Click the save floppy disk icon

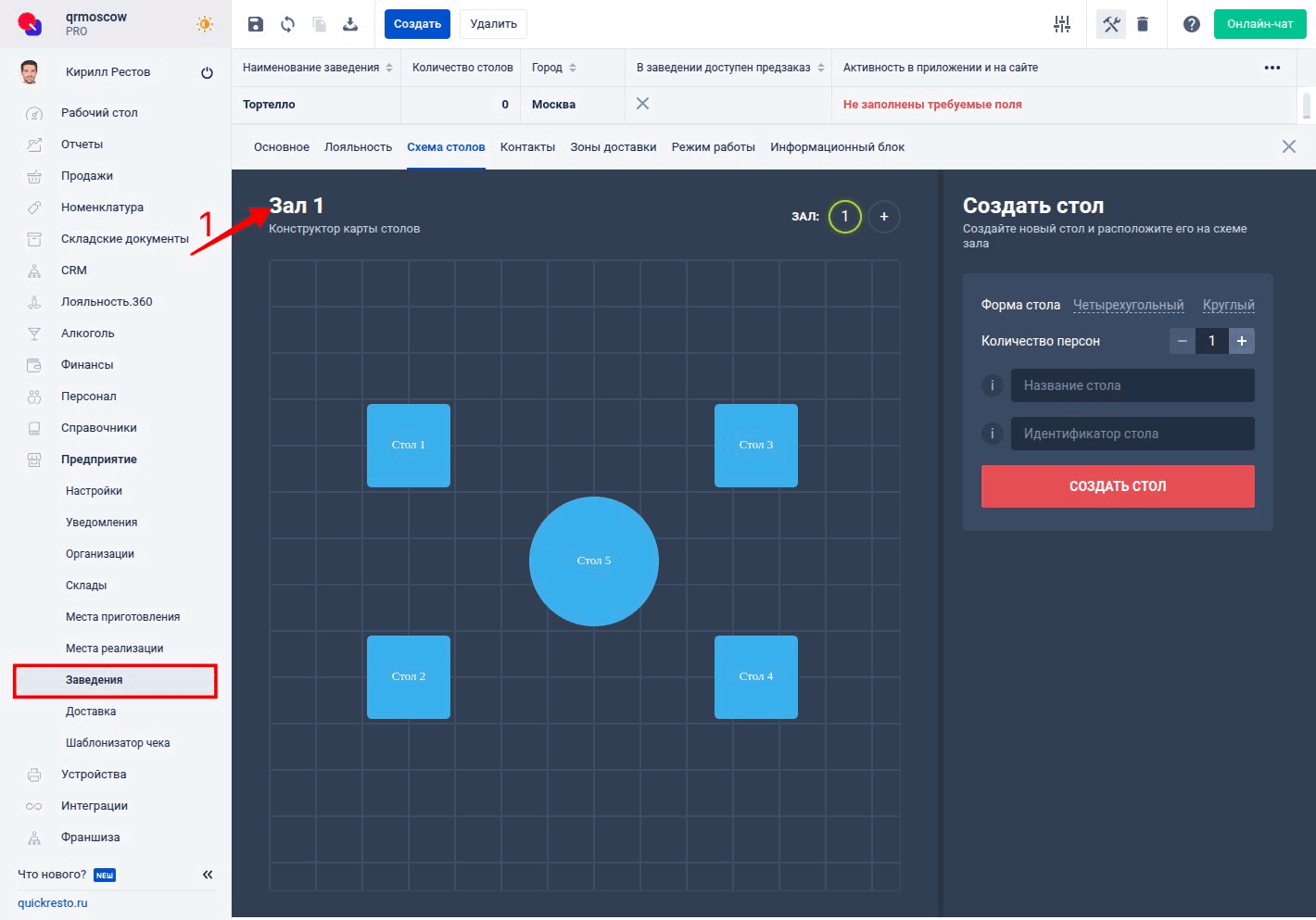256,24
